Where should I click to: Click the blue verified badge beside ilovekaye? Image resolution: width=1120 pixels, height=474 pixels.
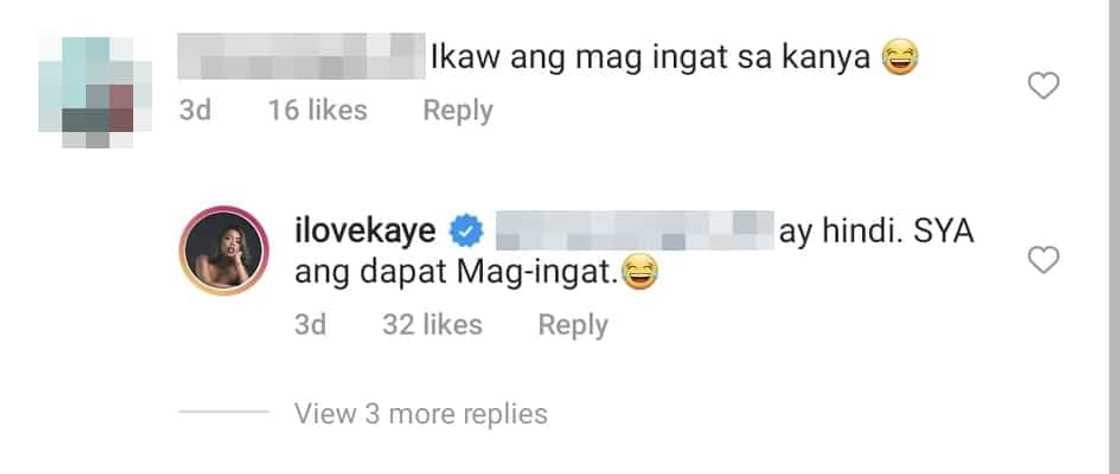coord(466,232)
